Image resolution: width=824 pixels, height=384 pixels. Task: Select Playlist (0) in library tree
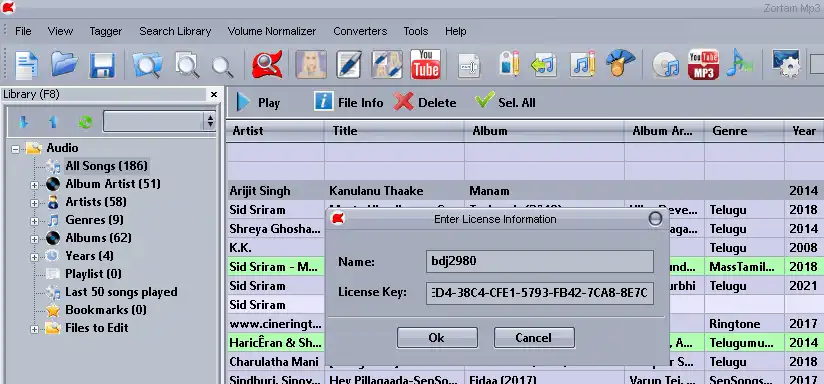93,274
